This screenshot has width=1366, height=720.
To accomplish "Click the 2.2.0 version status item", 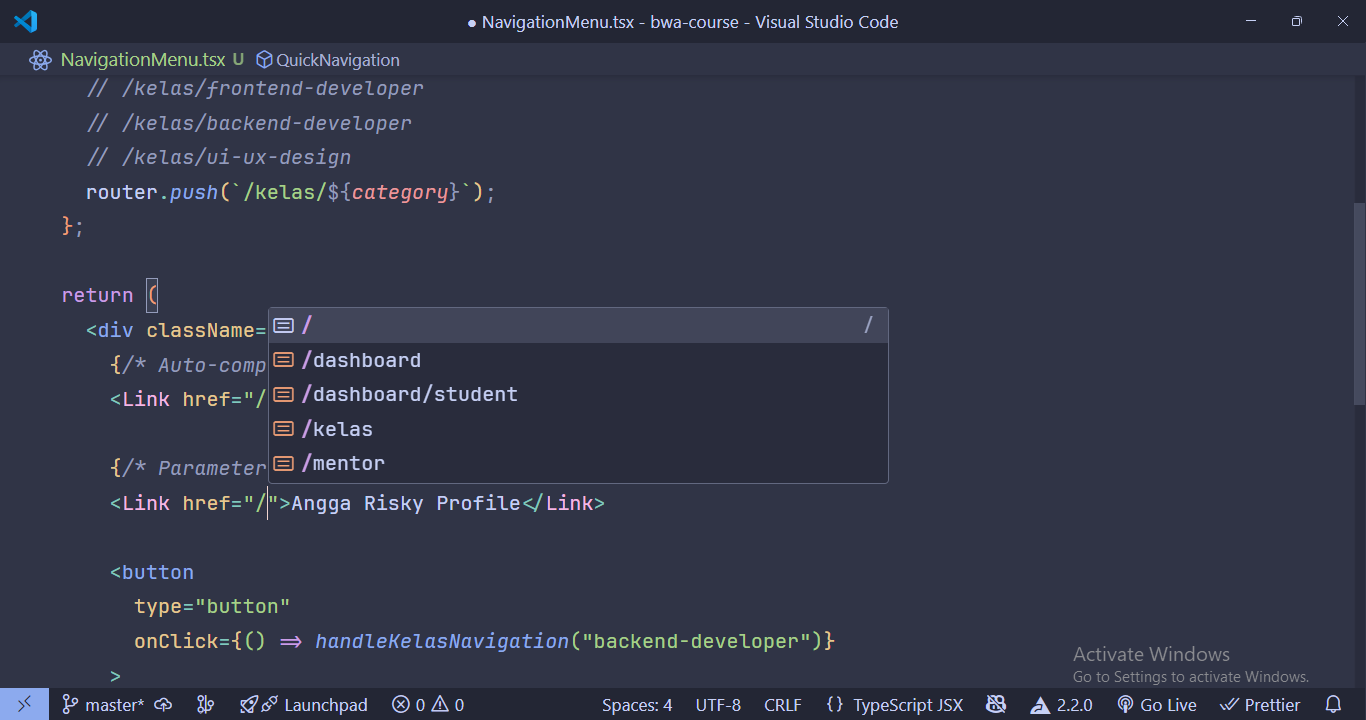I will [x=1062, y=705].
